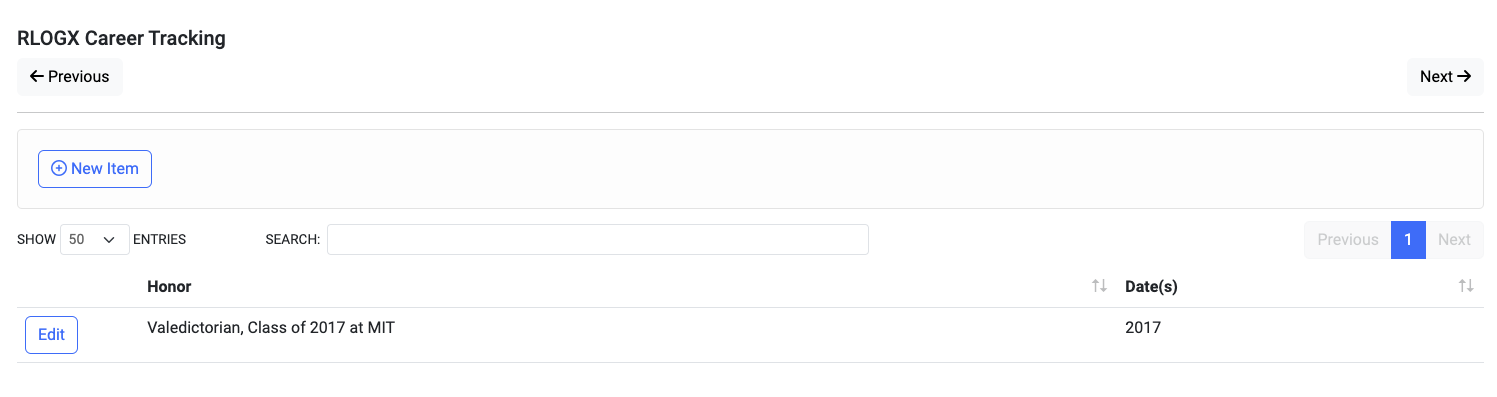Sort by Date(s) column arrows icon

(1466, 286)
